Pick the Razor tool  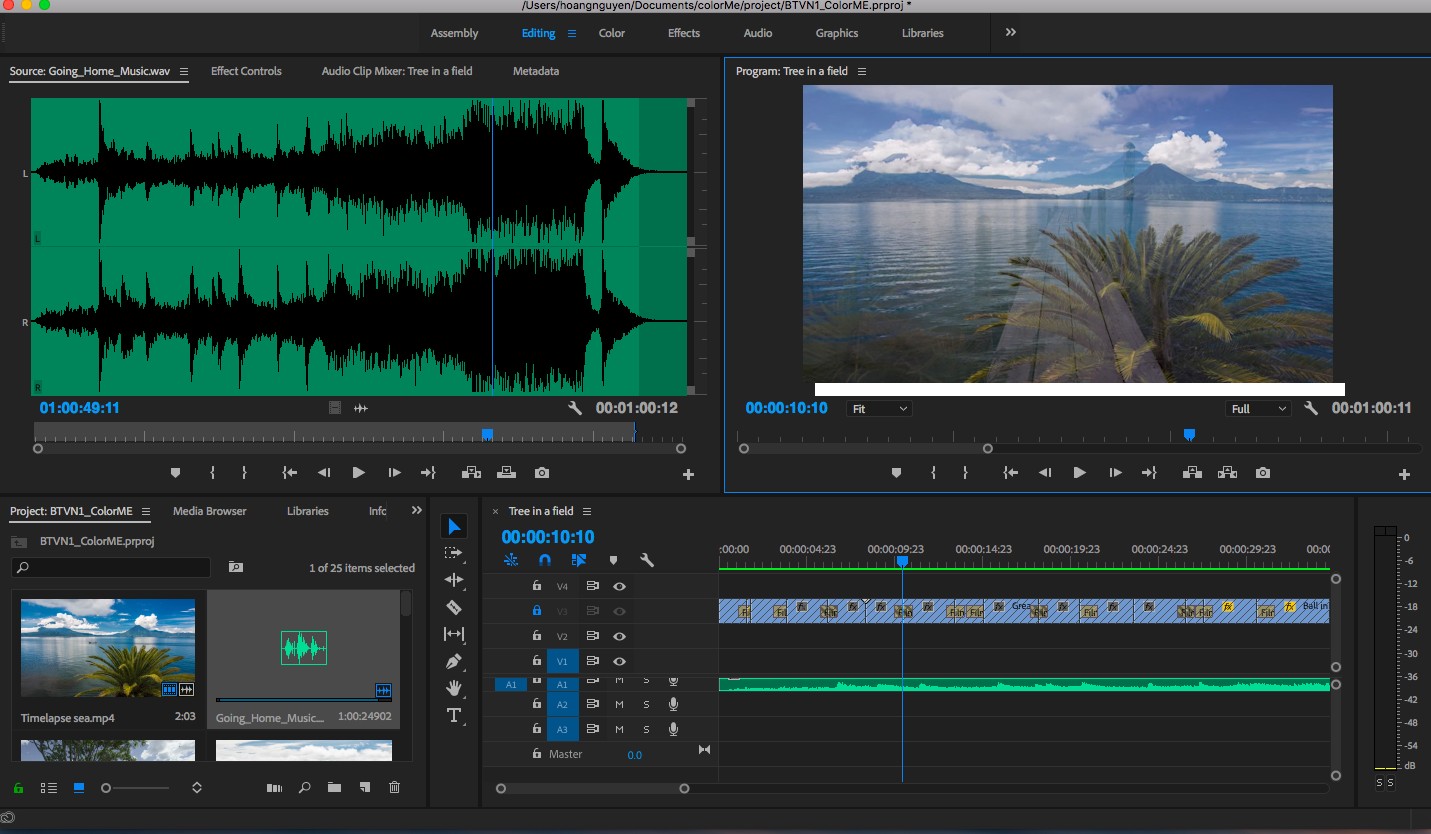click(x=454, y=607)
